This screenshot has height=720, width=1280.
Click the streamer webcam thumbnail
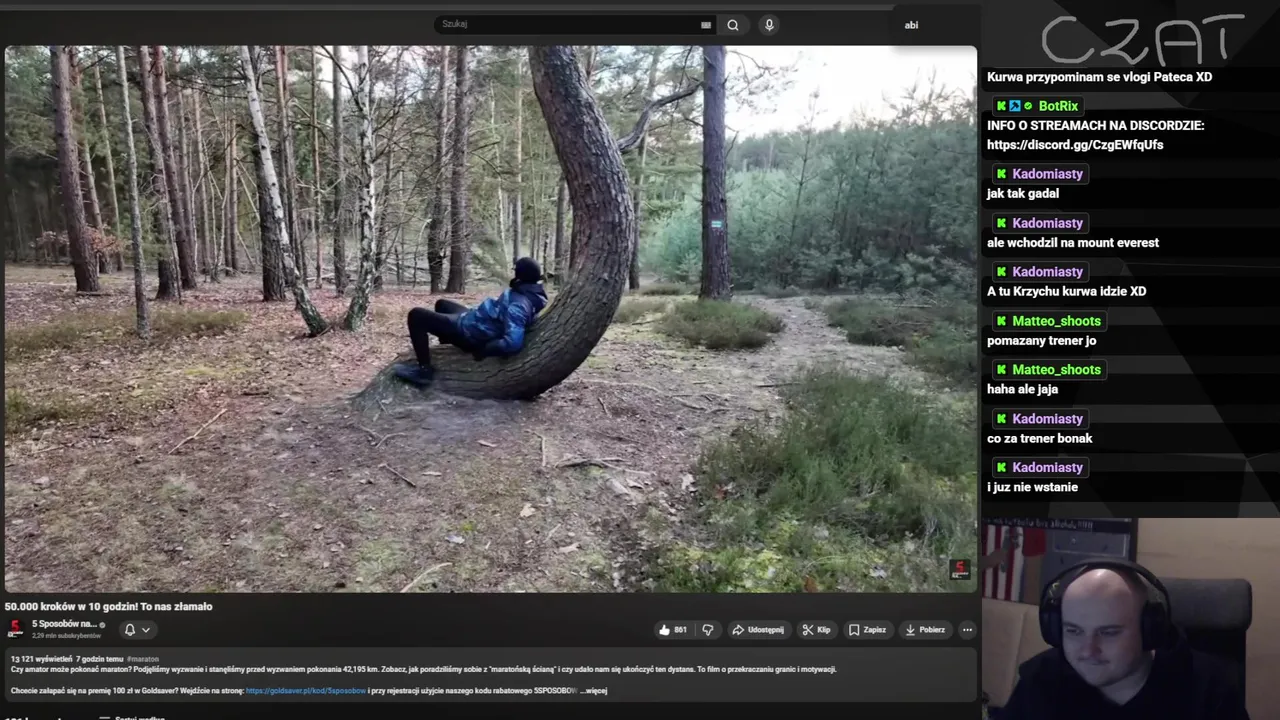[x=1130, y=619]
